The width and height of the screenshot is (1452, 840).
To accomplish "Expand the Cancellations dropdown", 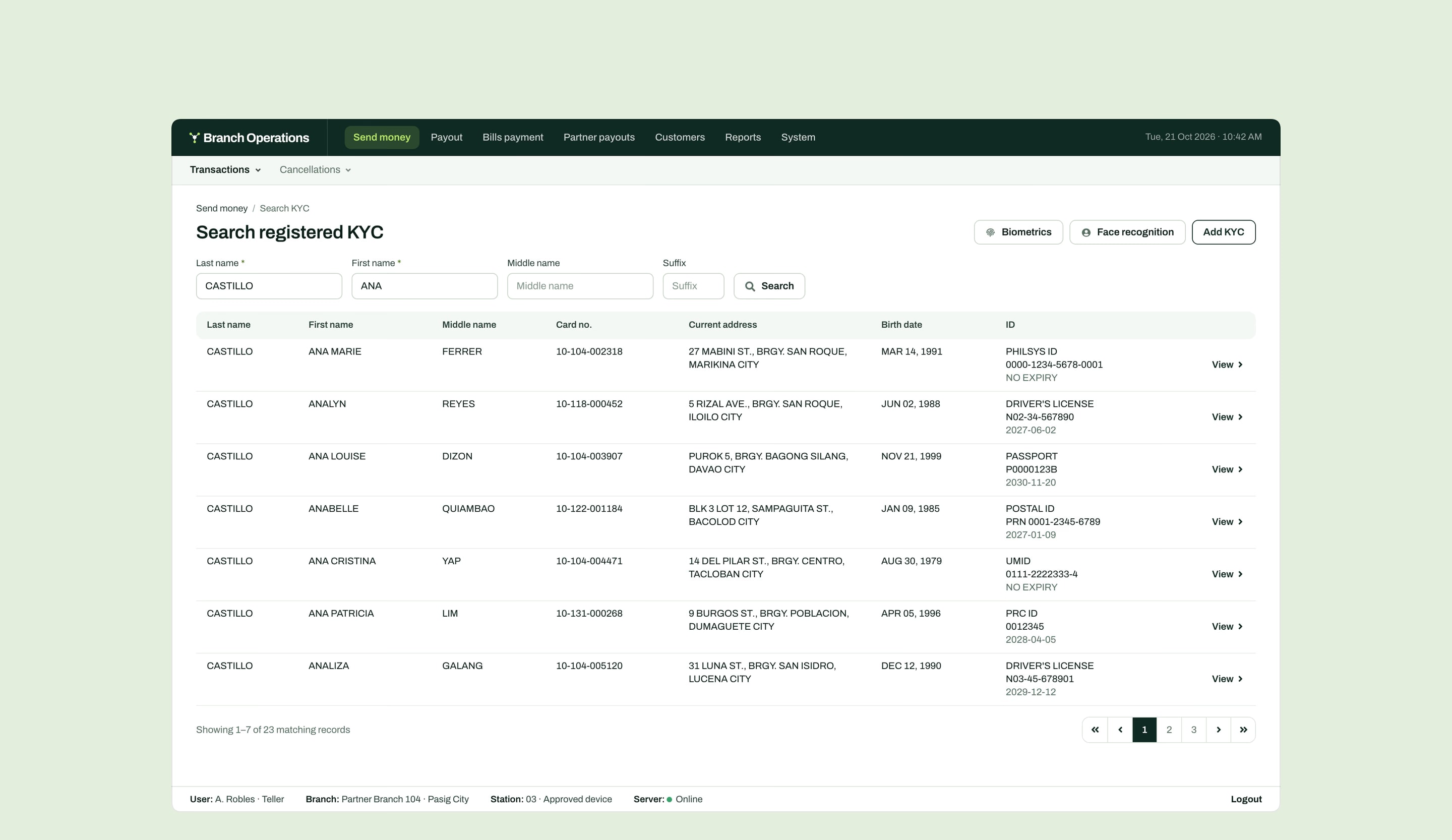I will coord(315,170).
